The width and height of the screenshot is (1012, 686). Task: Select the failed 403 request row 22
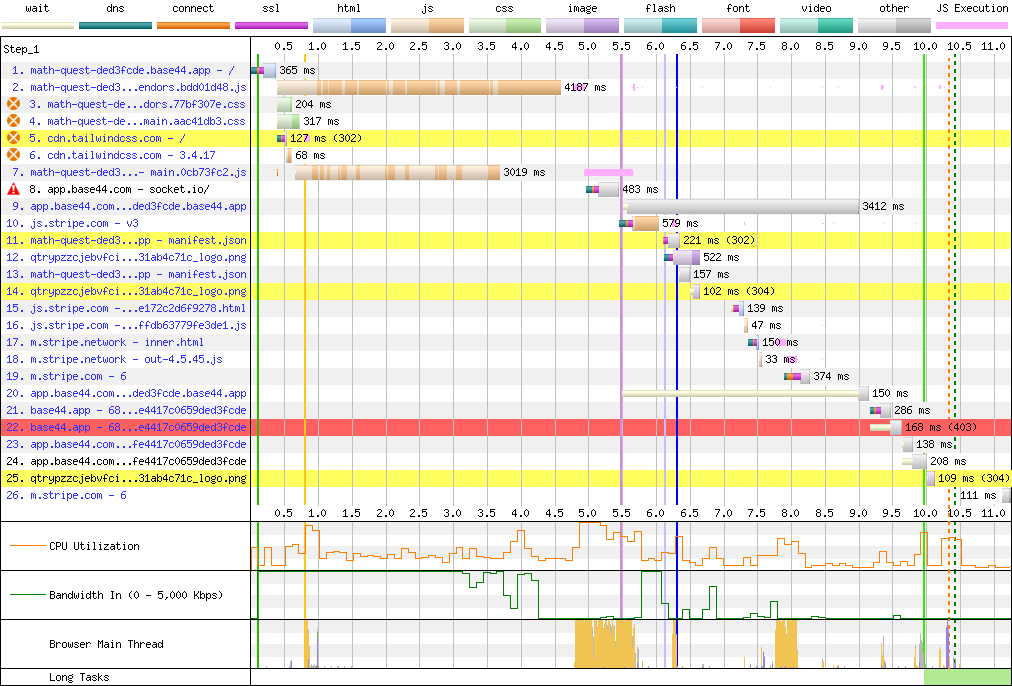tap(137, 427)
